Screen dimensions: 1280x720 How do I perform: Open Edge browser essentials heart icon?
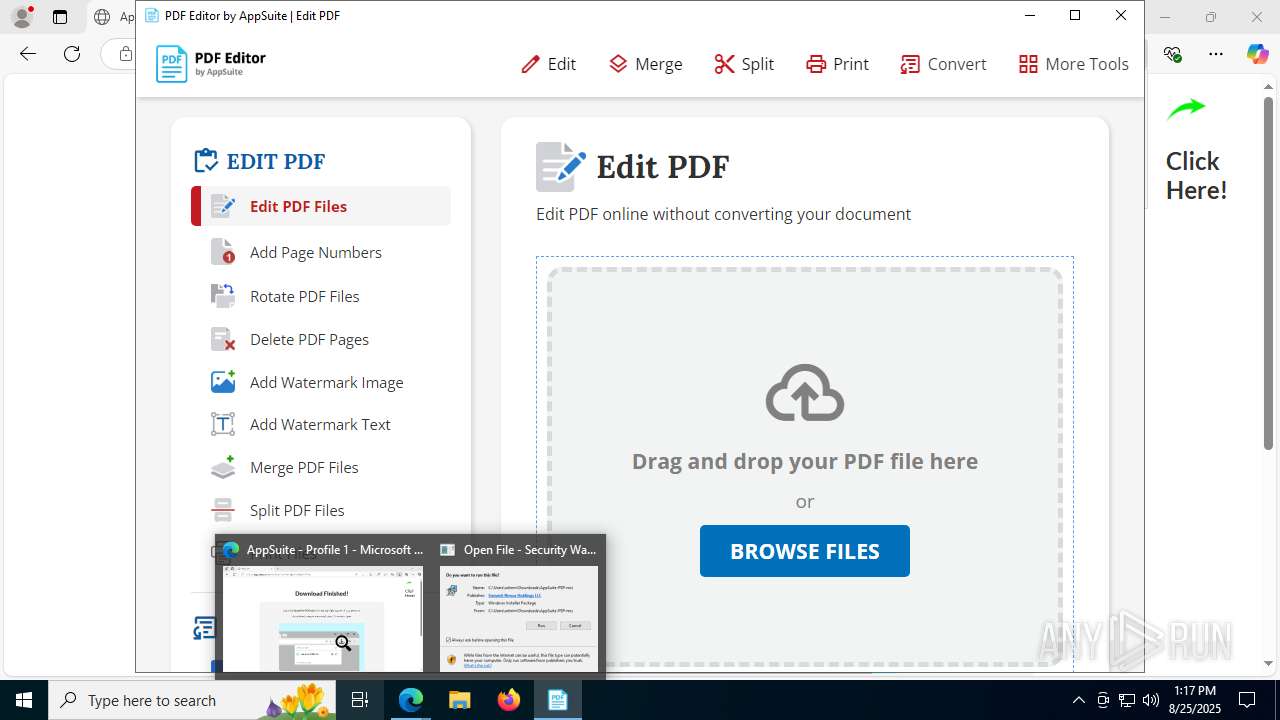pyautogui.click(x=1173, y=54)
